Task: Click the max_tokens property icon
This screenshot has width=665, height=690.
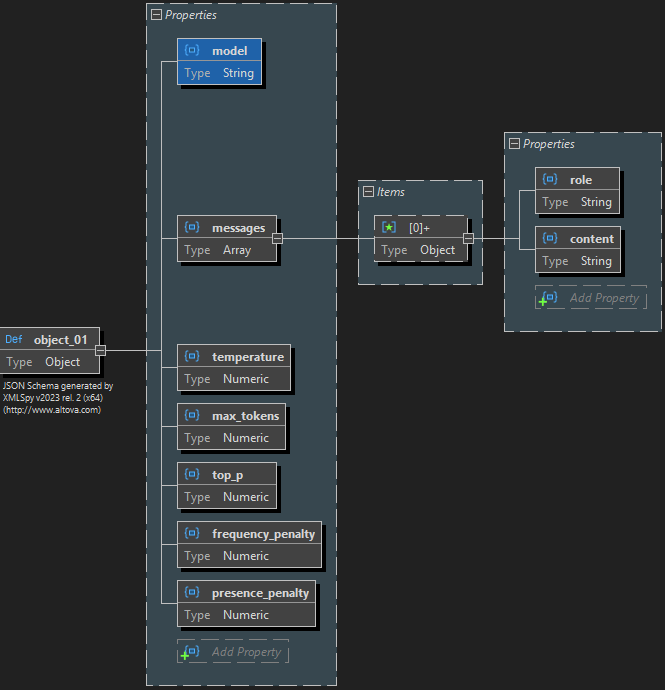Action: [192, 415]
